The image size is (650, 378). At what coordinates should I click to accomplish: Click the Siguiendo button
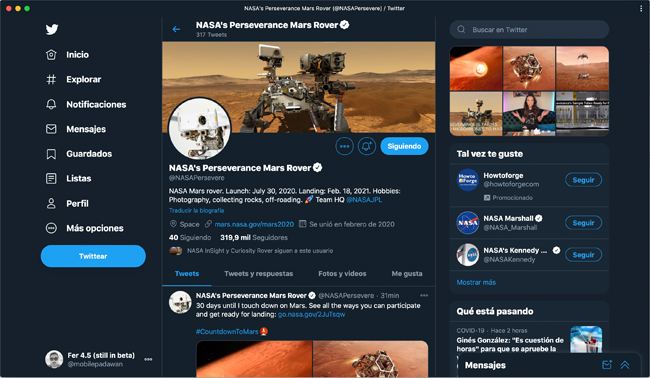click(x=404, y=146)
